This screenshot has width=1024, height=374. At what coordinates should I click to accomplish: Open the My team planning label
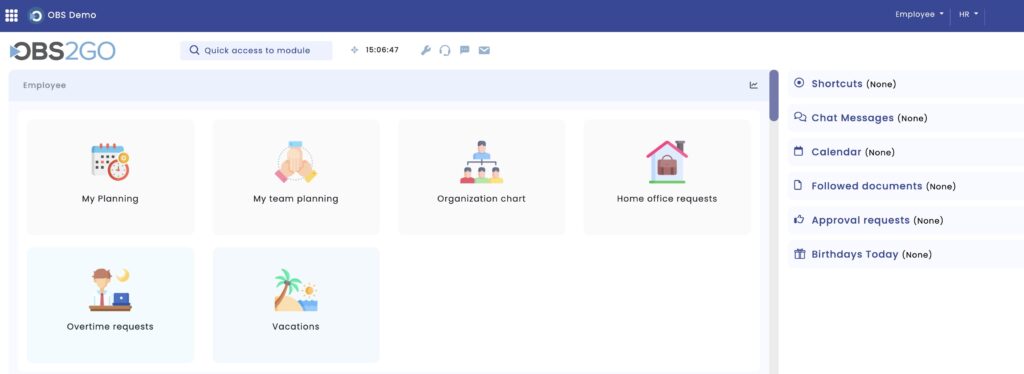(296, 199)
